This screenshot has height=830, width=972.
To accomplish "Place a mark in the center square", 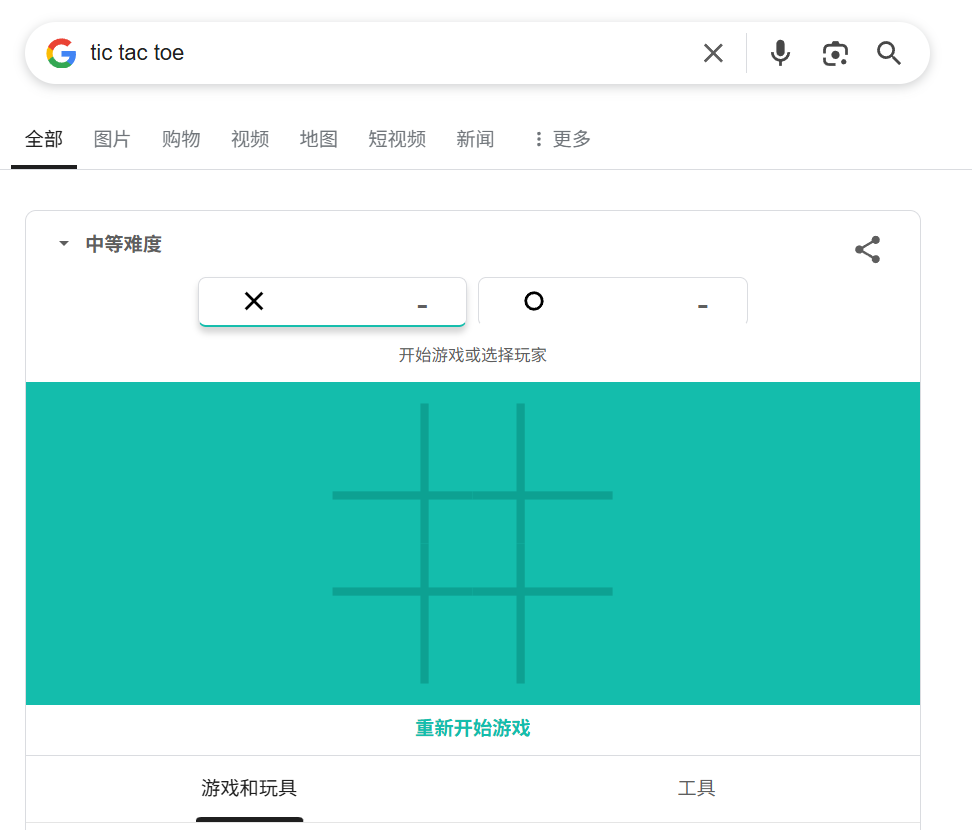I will [x=472, y=543].
